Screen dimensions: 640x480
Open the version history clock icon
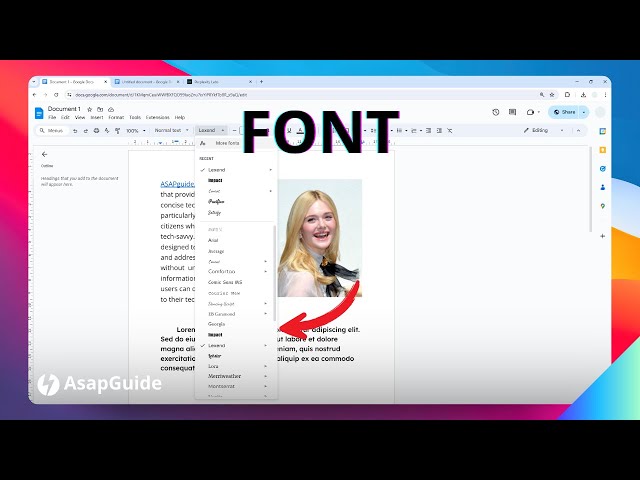(x=496, y=112)
